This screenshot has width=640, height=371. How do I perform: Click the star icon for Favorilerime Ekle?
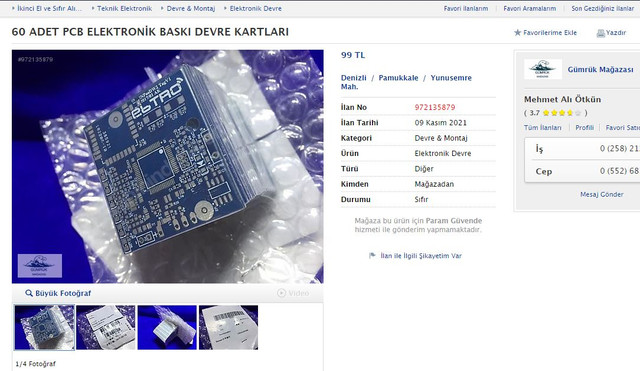518,33
